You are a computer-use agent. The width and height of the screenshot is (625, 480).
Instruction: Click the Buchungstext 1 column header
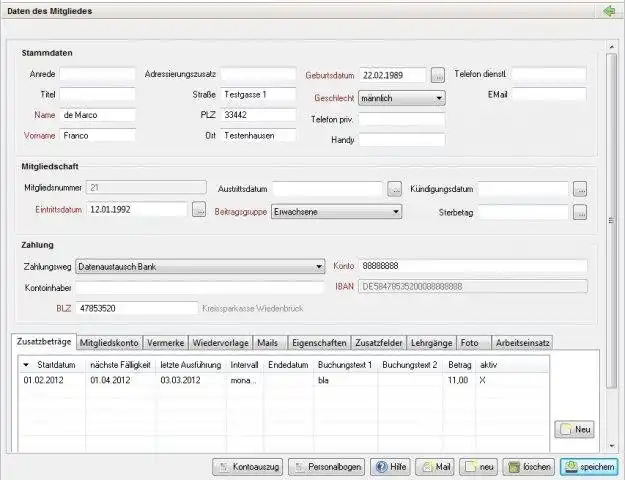(345, 365)
